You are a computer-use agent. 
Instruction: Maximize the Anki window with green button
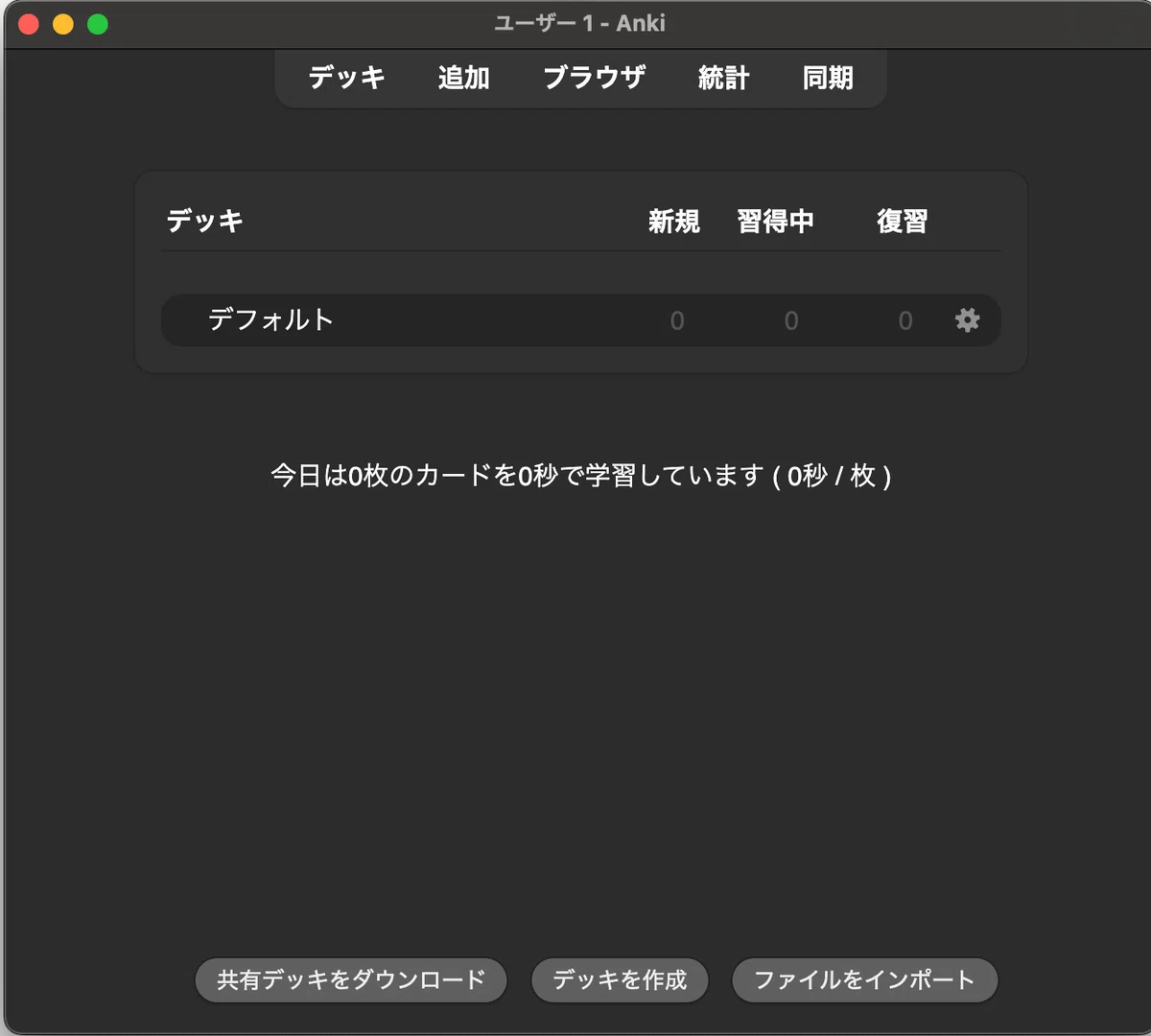[98, 24]
